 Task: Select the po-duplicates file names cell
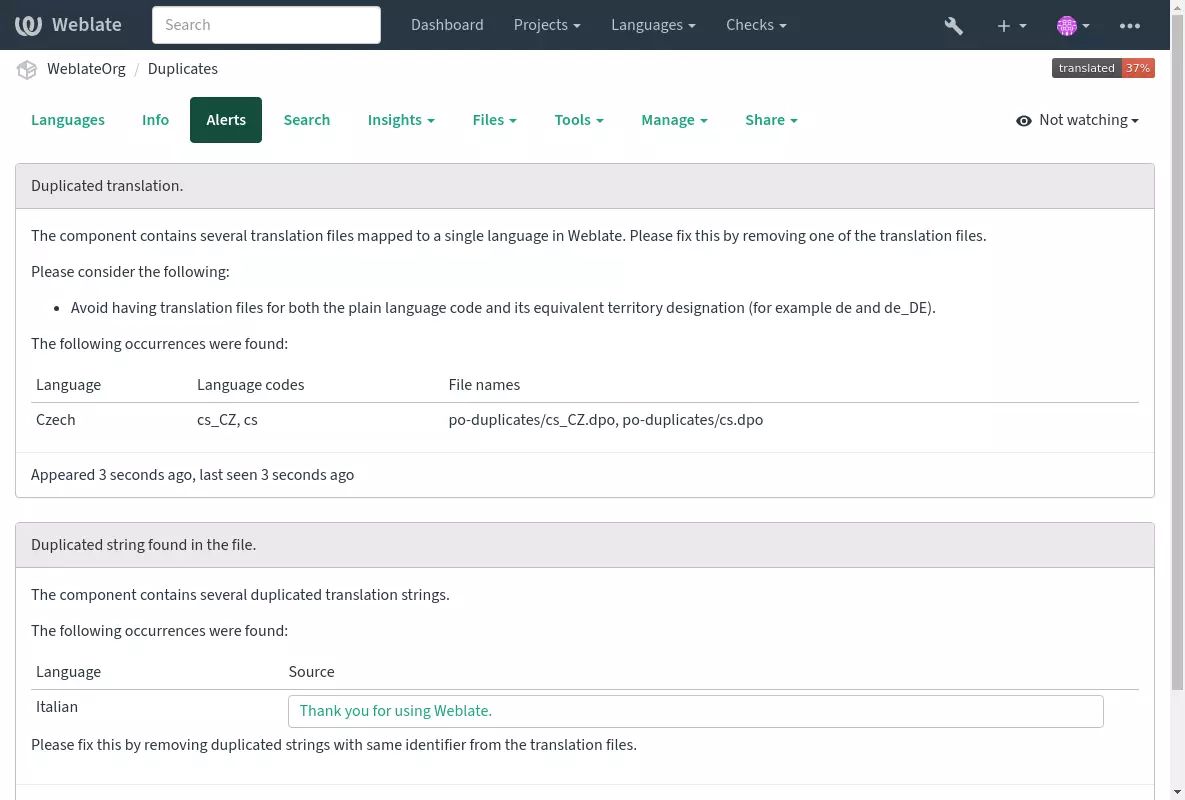click(x=605, y=420)
